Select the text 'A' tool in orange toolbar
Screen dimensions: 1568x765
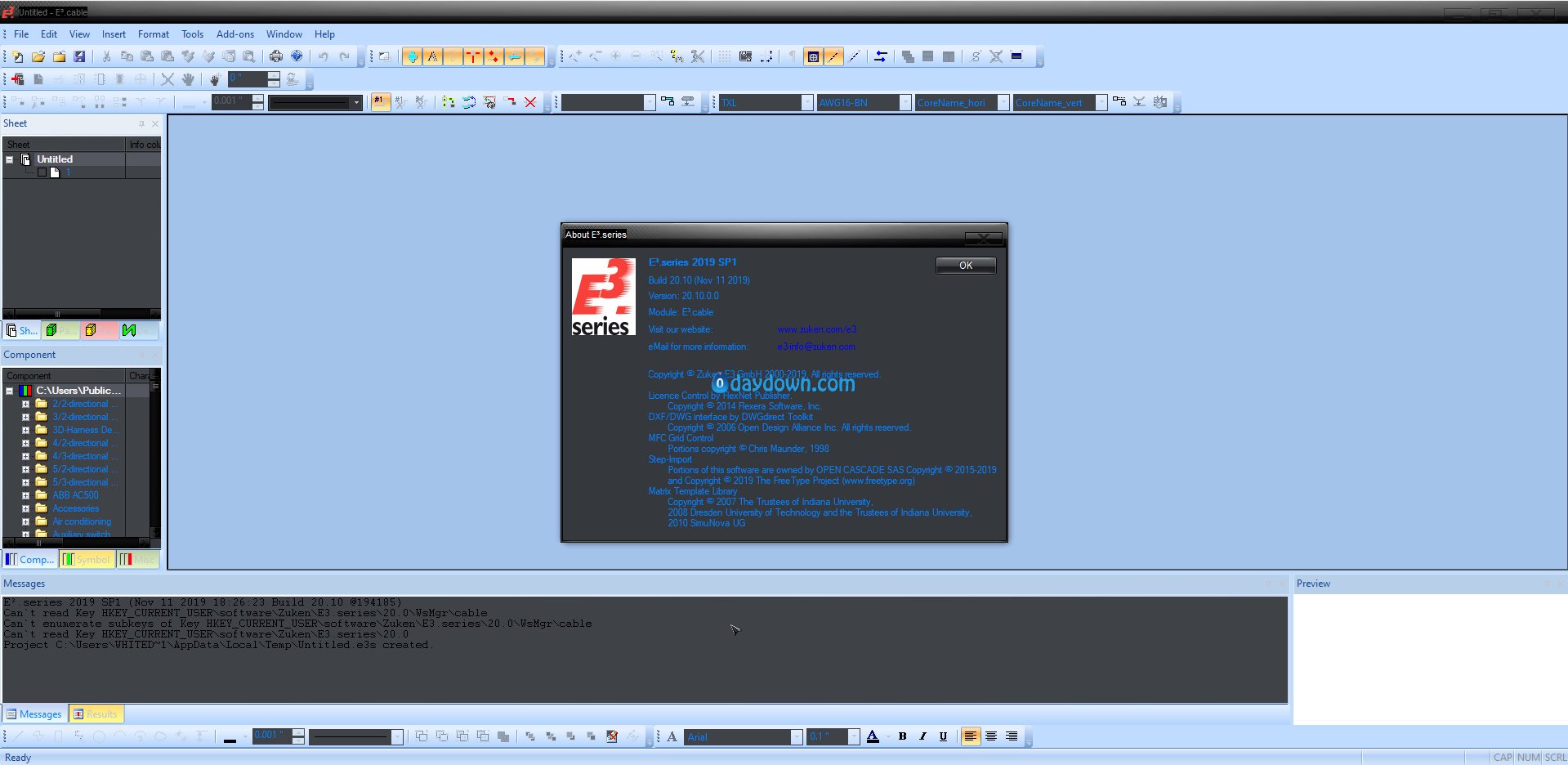(x=432, y=56)
